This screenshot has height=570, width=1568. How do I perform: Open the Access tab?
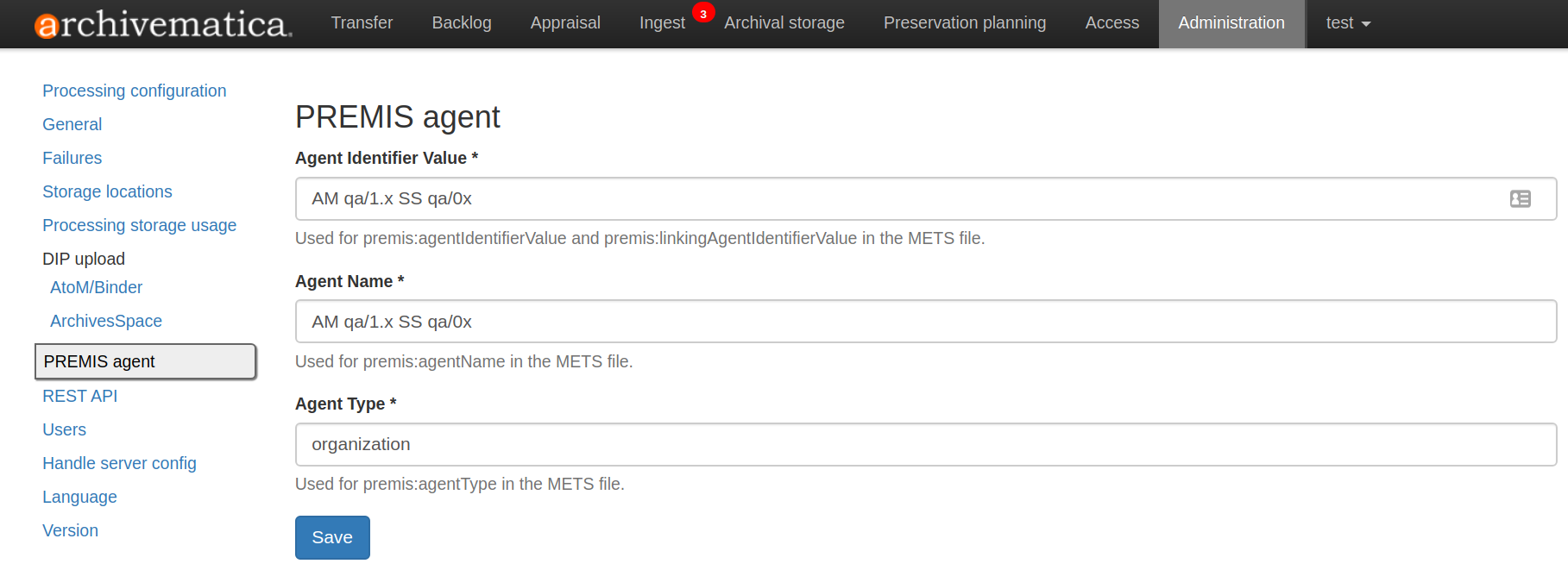tap(1111, 23)
